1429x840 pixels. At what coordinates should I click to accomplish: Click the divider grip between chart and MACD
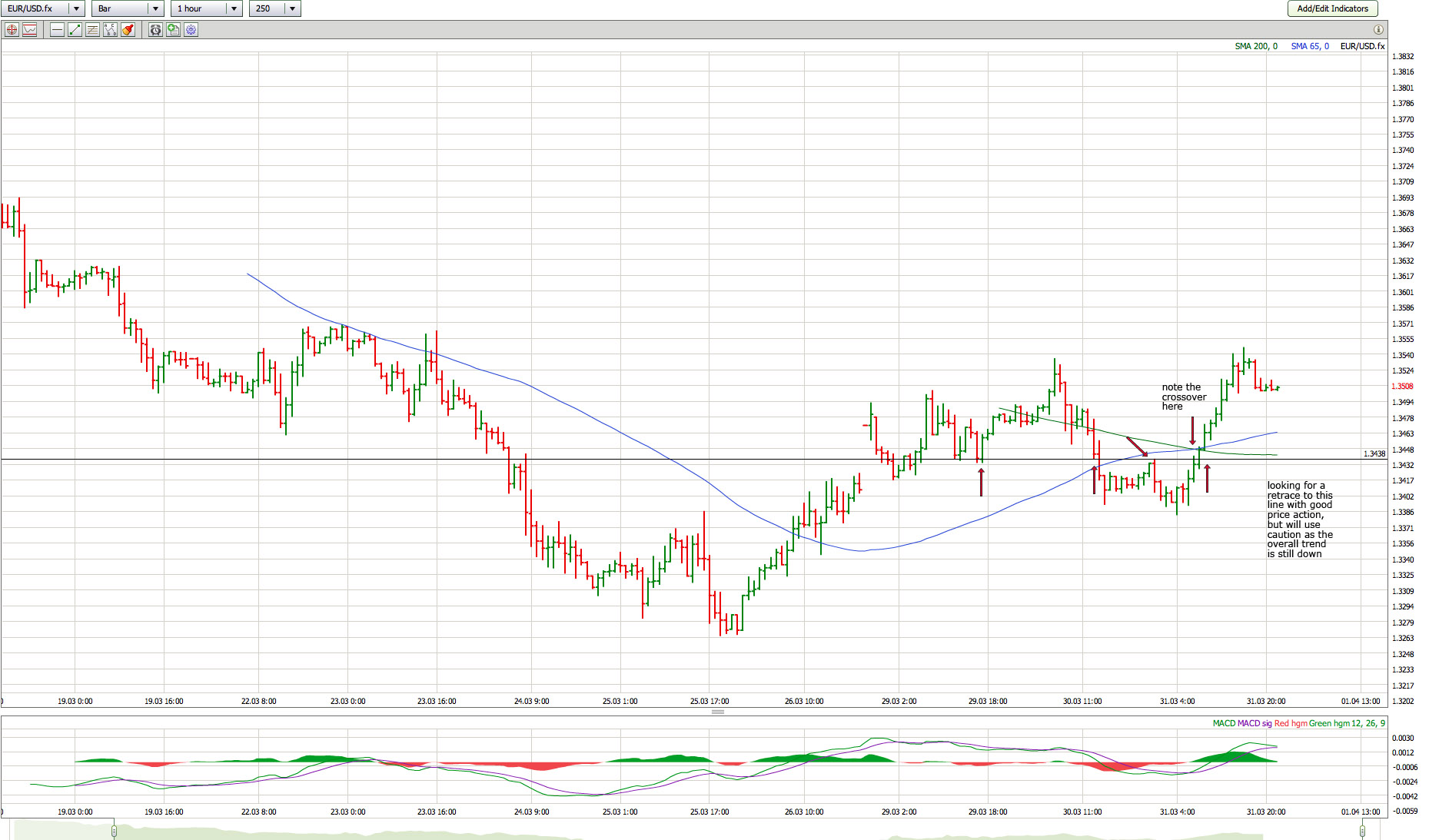718,712
